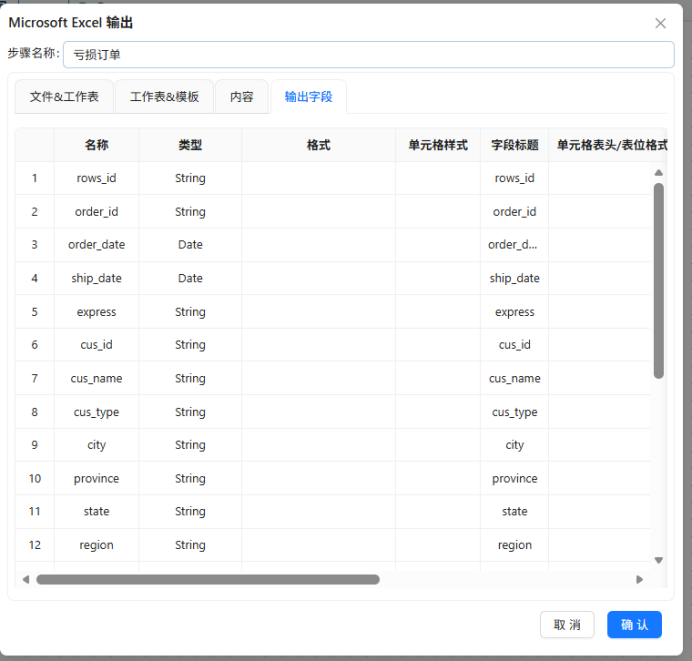Select the cus_type name cell
The height and width of the screenshot is (661, 692).
[97, 412]
